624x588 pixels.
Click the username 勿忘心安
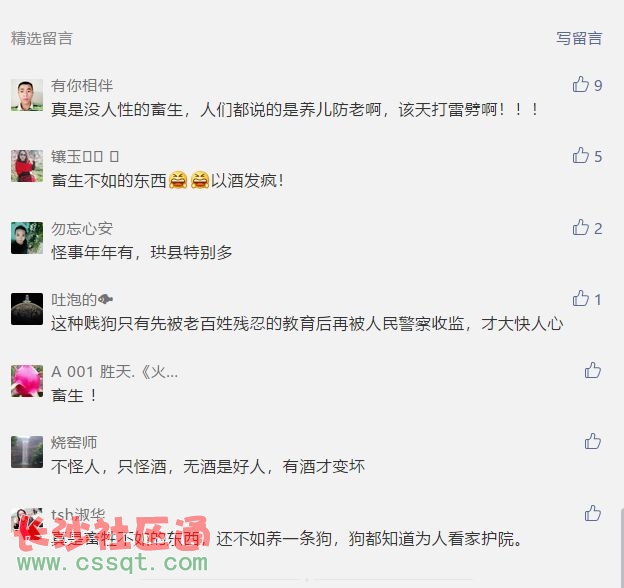click(x=82, y=229)
